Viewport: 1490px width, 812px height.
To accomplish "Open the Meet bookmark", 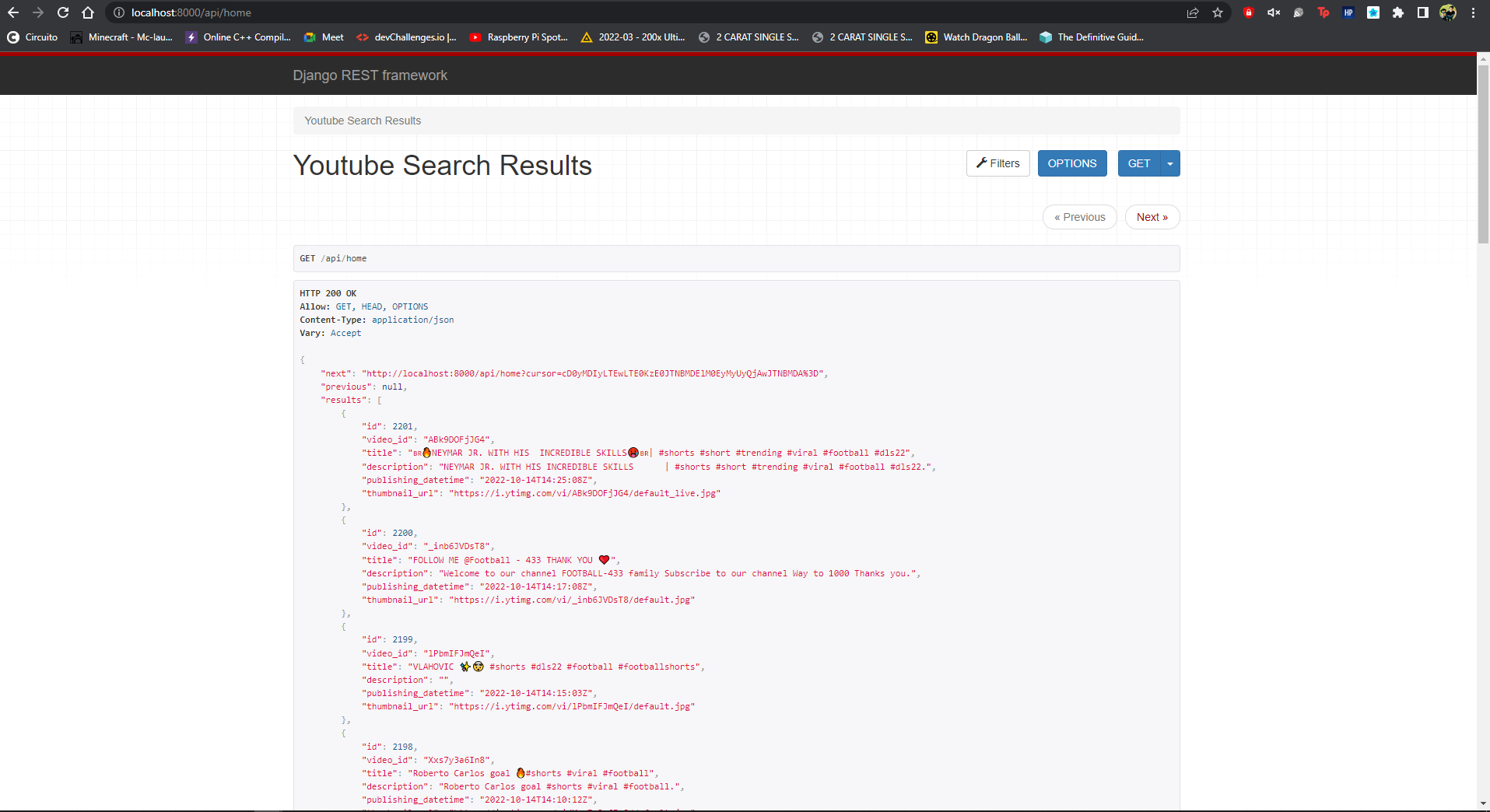I will (323, 37).
